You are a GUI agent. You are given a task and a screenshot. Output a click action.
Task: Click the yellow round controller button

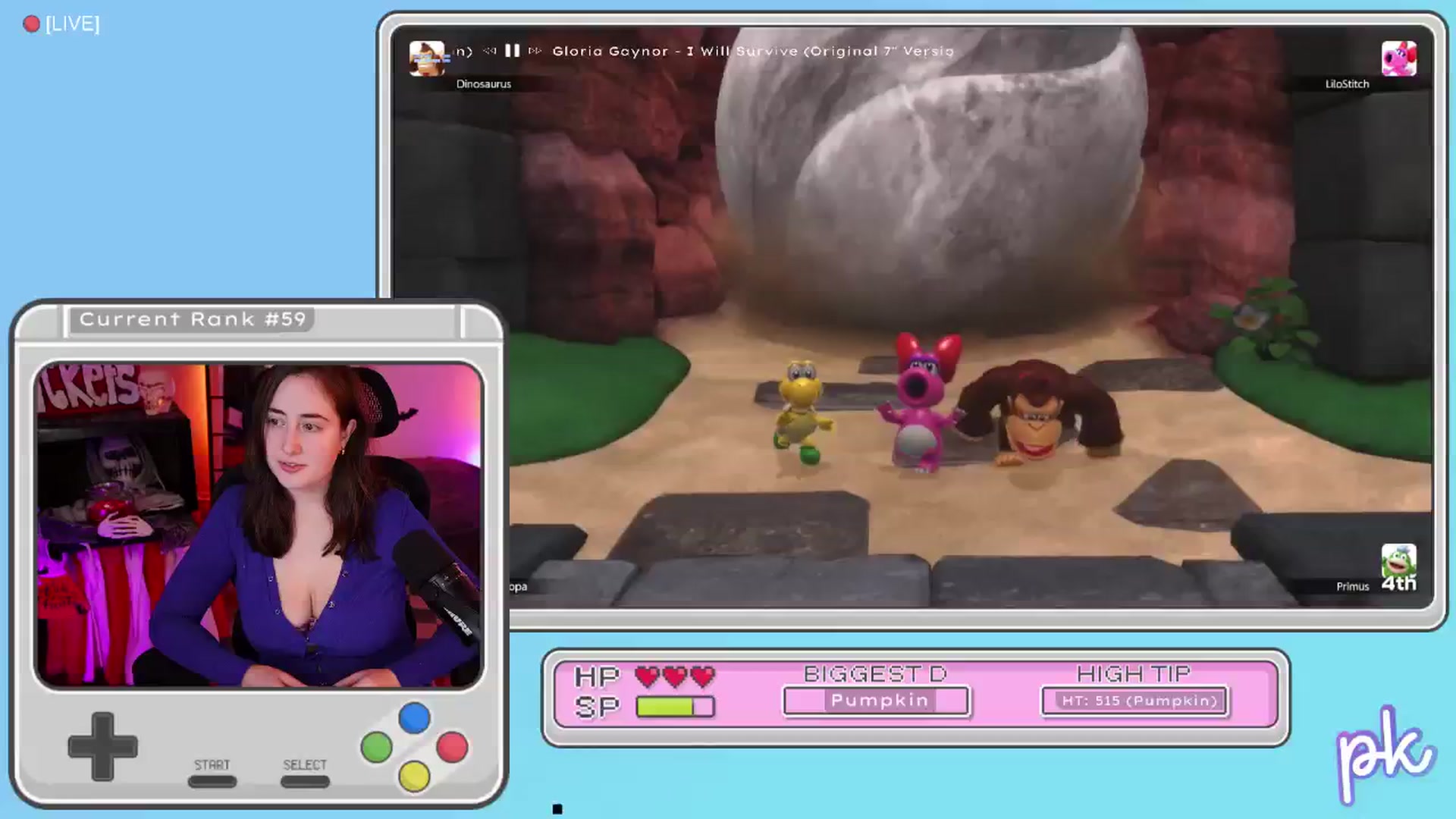pyautogui.click(x=414, y=777)
